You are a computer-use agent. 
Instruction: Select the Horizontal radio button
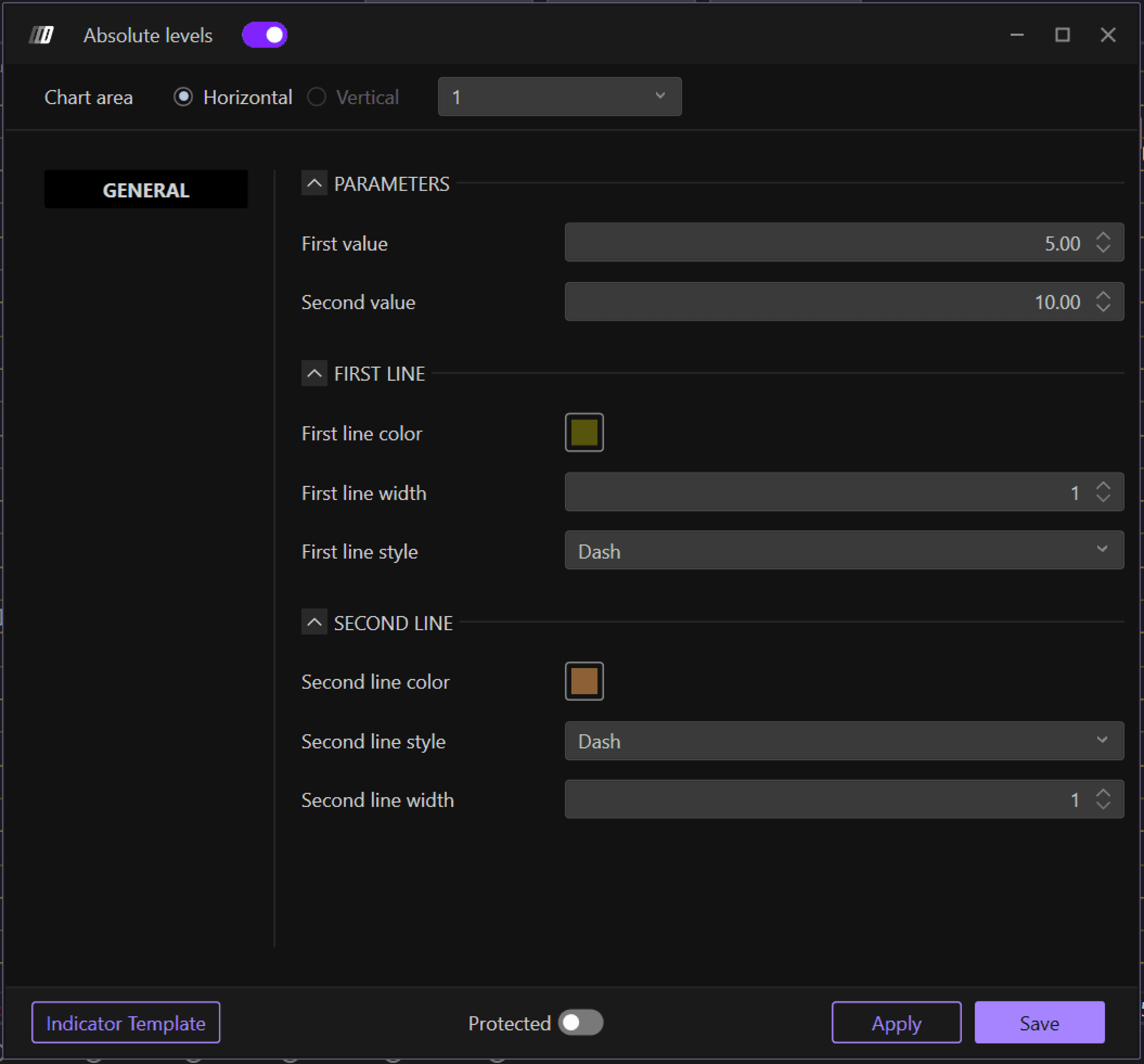(183, 97)
